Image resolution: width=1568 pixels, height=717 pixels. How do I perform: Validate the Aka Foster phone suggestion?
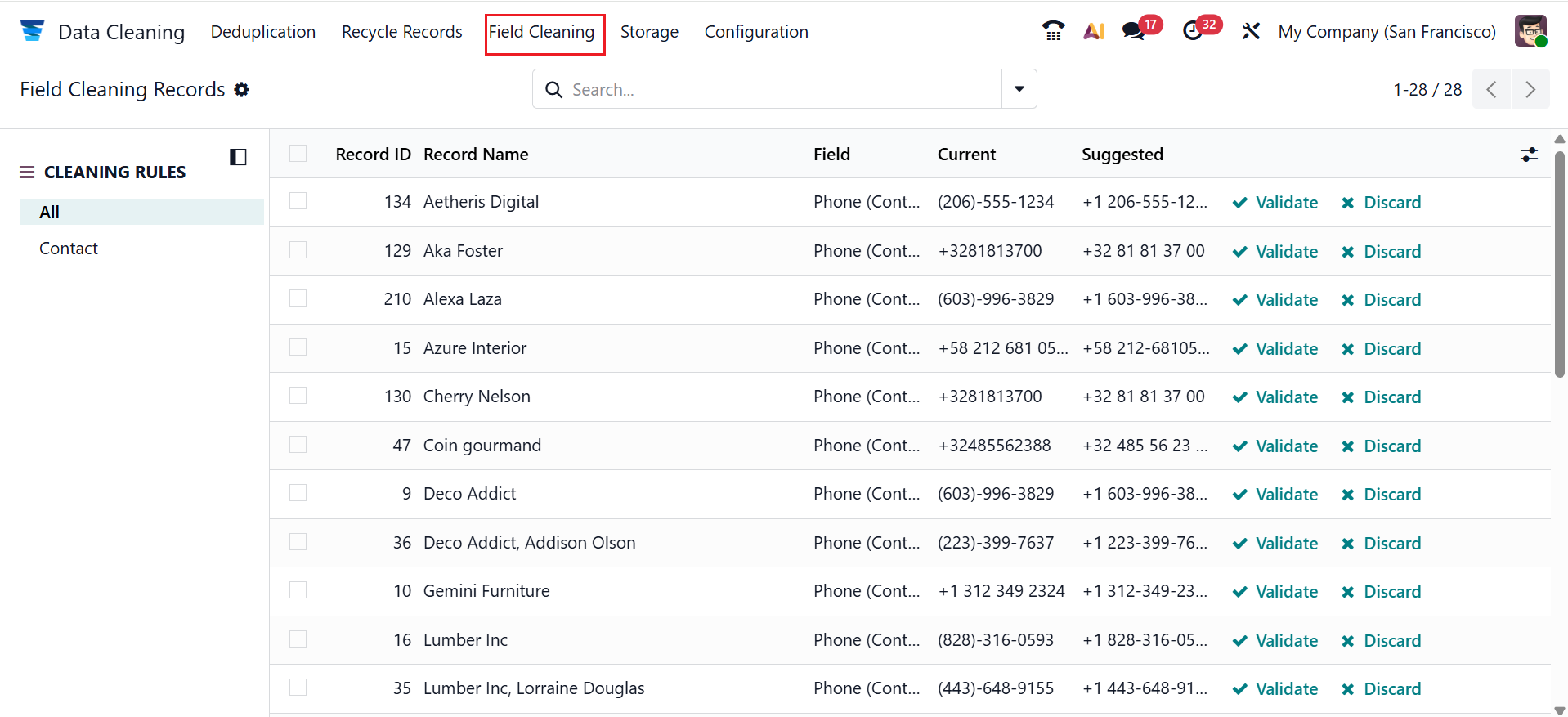1275,251
